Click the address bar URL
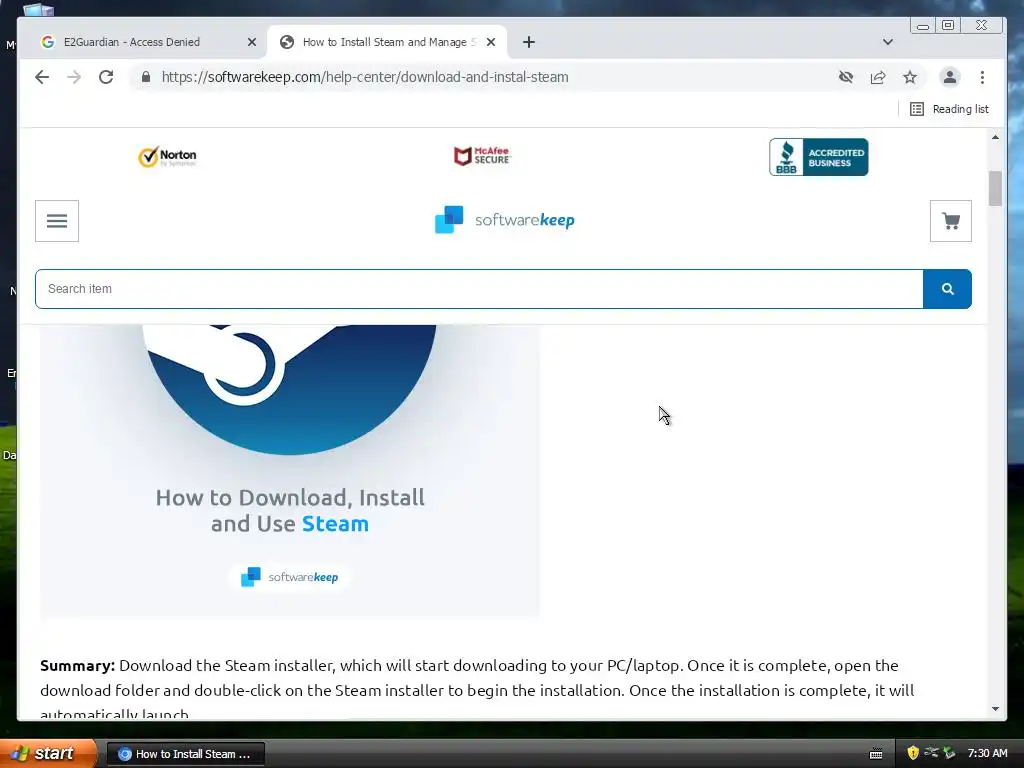This screenshot has height=768, width=1024. [365, 77]
